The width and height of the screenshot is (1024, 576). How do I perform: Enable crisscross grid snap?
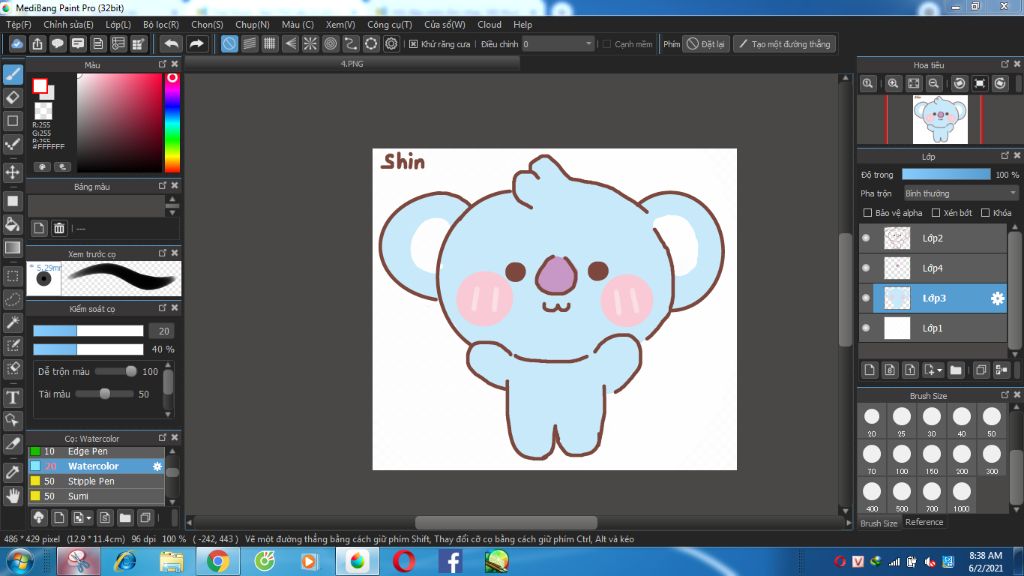pos(270,44)
